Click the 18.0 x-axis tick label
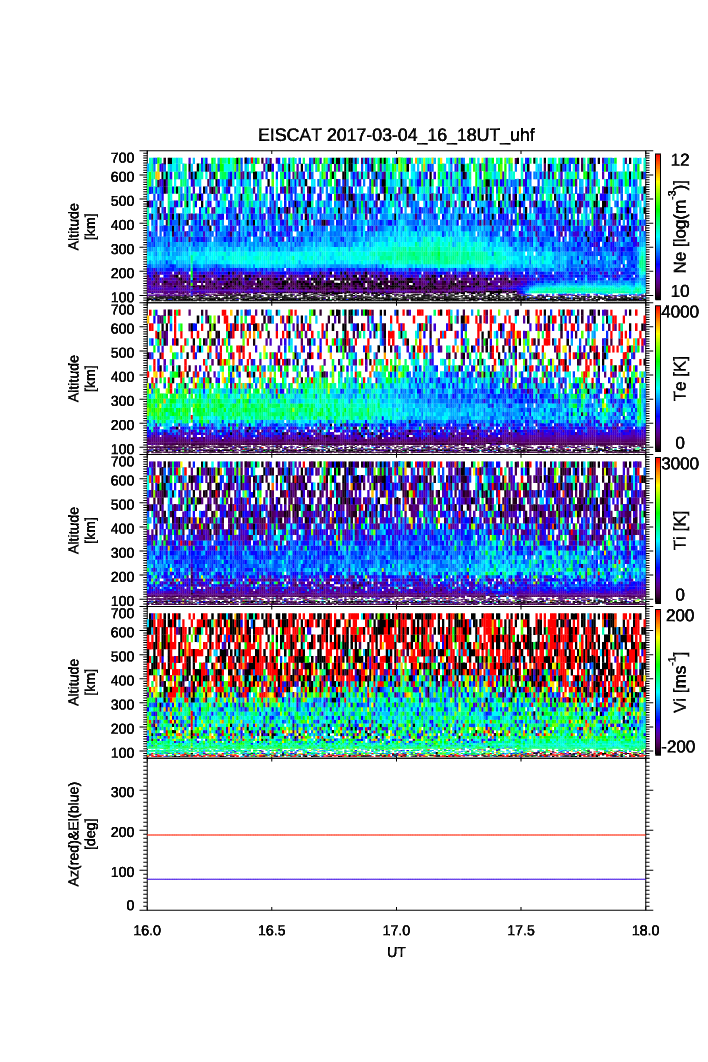708x1062 pixels. click(x=645, y=930)
